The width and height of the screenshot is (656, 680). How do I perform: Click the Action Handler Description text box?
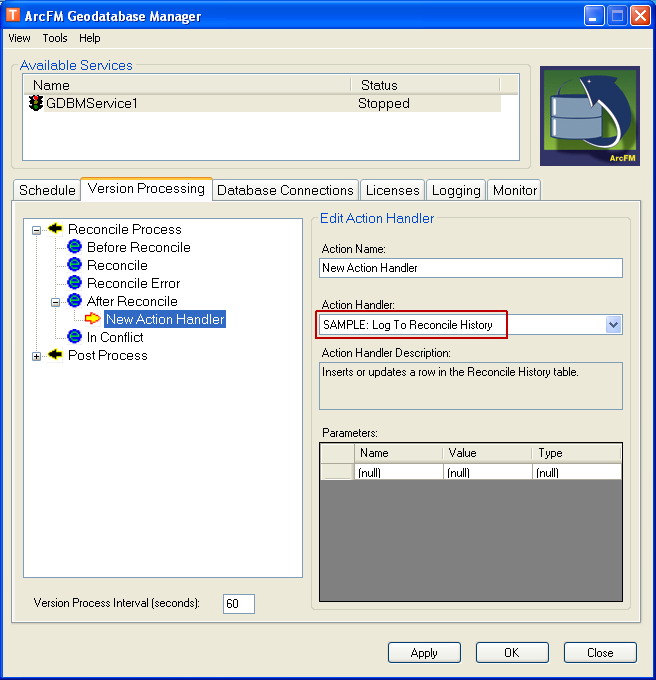pos(471,386)
